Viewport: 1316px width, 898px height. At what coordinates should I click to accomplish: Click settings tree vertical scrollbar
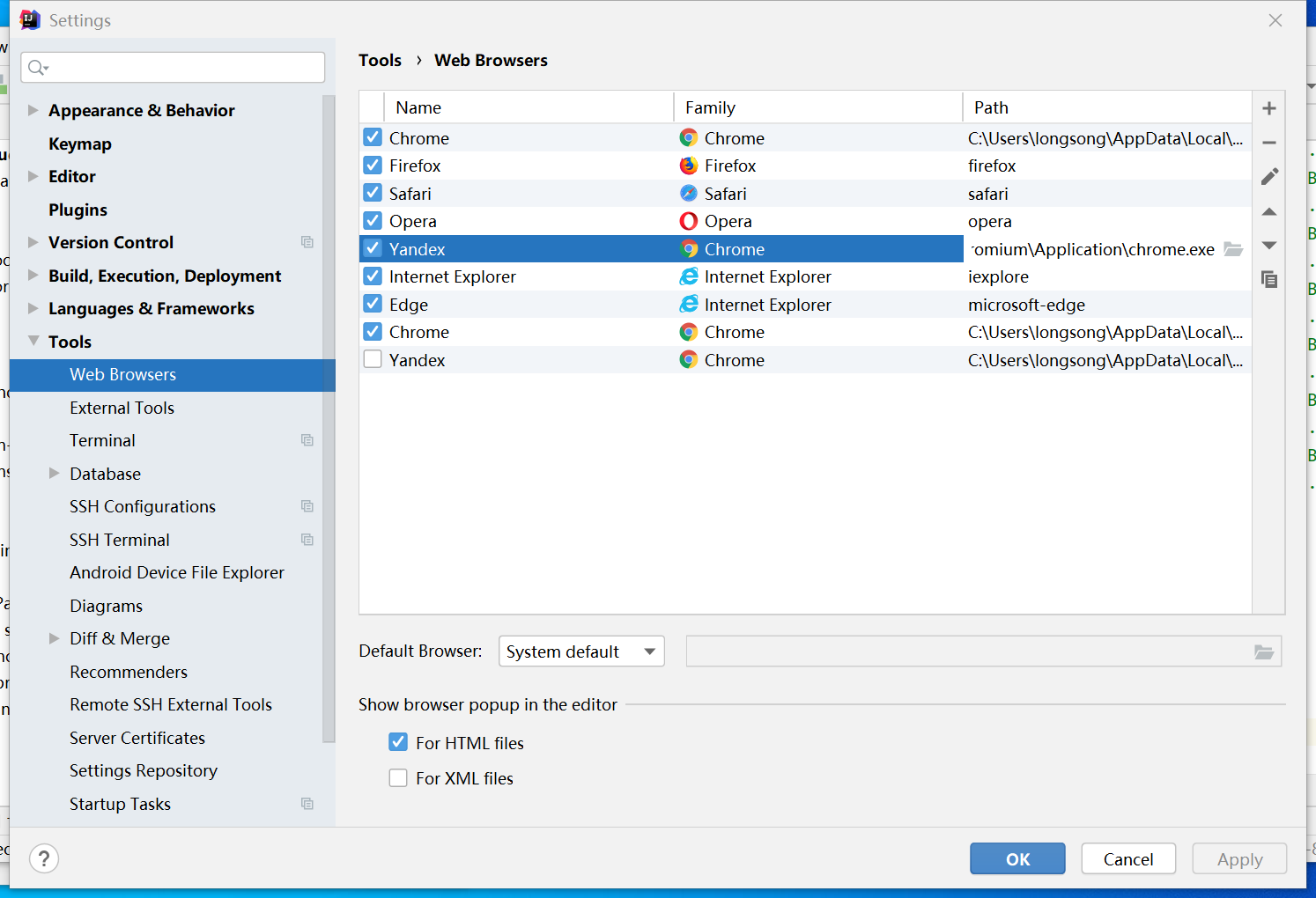tap(329, 418)
